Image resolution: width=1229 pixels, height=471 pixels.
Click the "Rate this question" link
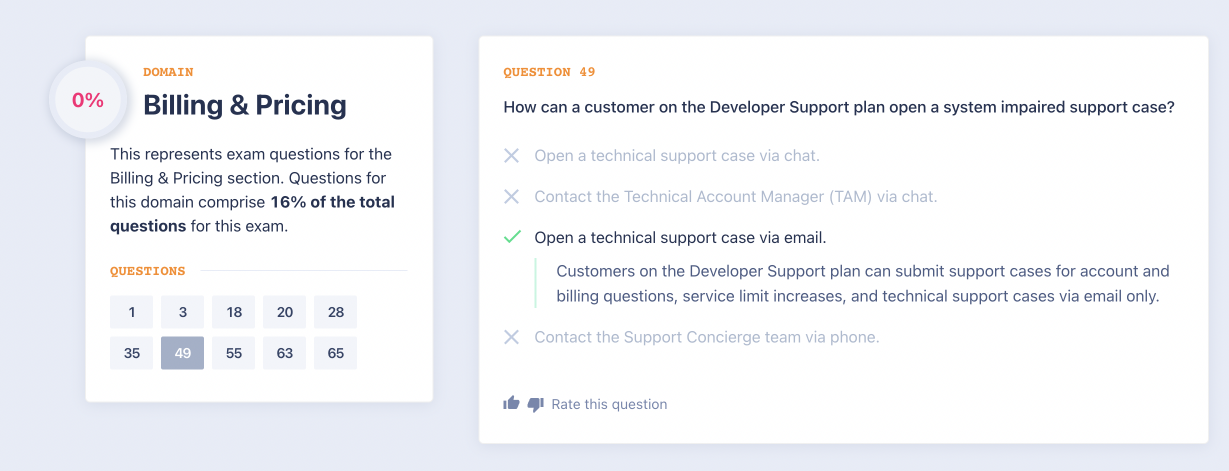pyautogui.click(x=609, y=405)
